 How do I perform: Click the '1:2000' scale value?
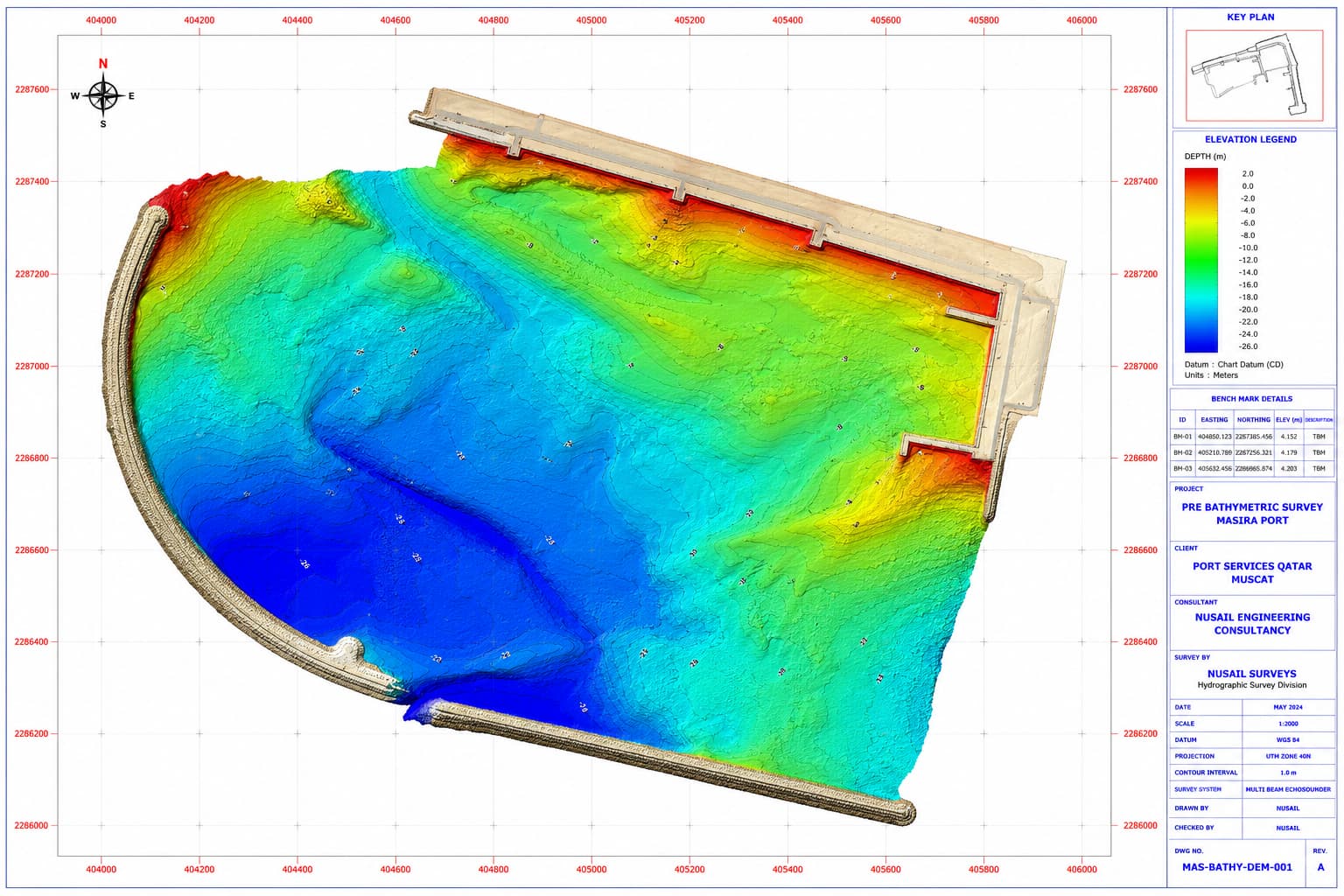[x=1288, y=724]
